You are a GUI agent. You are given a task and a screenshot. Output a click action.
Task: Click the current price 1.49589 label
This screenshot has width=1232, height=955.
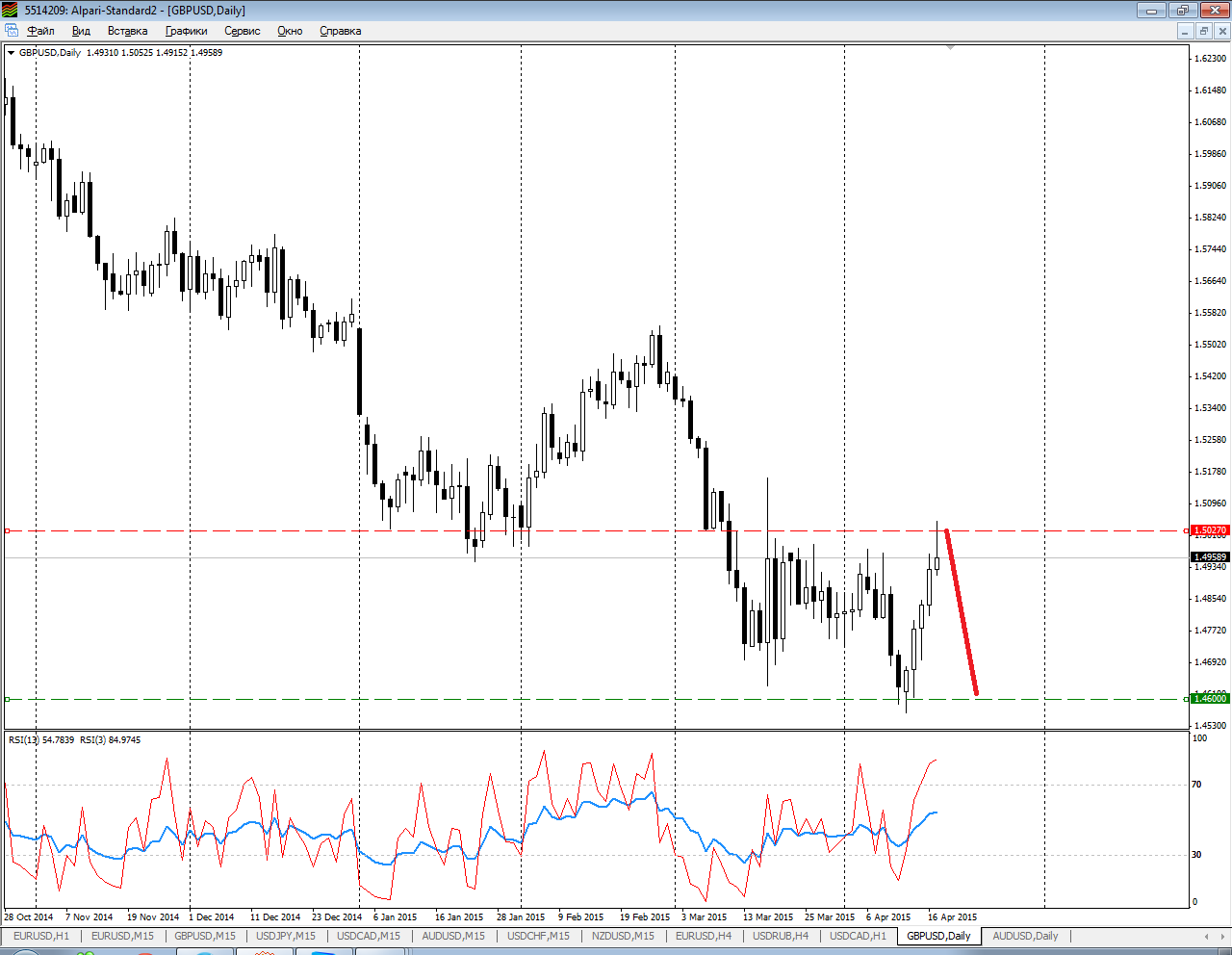[1210, 557]
